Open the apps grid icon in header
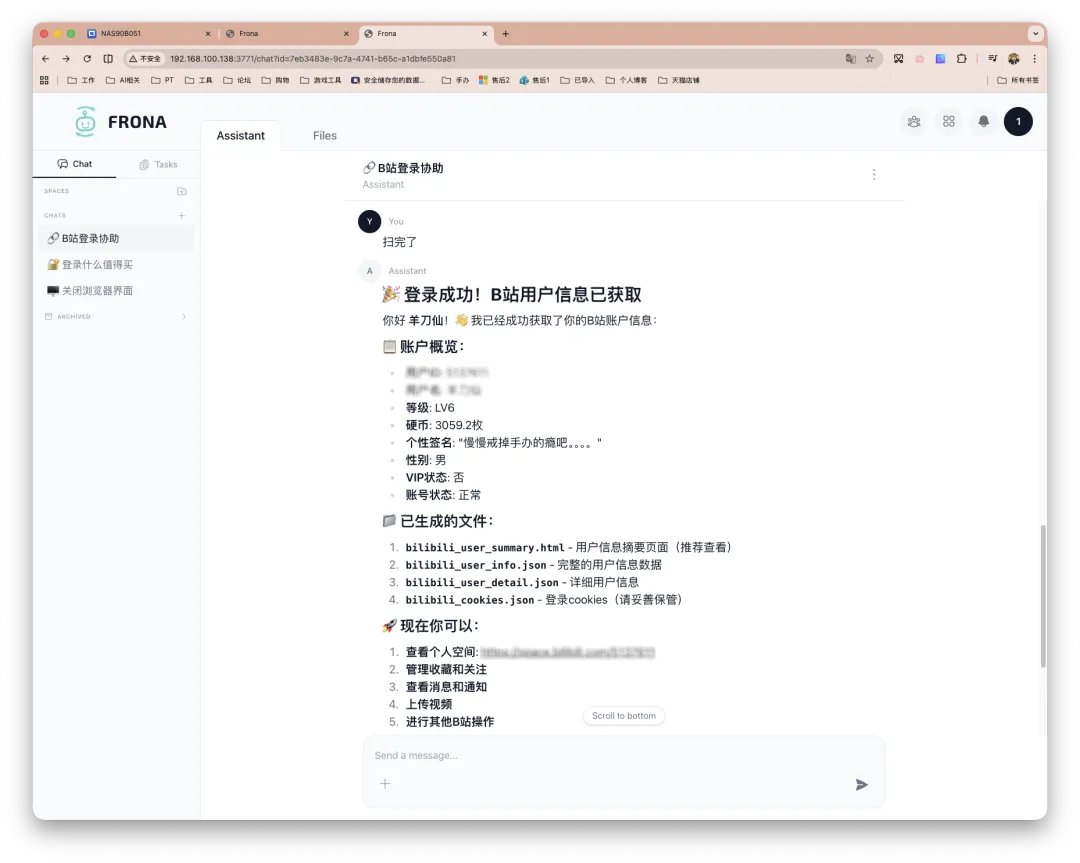The height and width of the screenshot is (863, 1080). click(948, 122)
